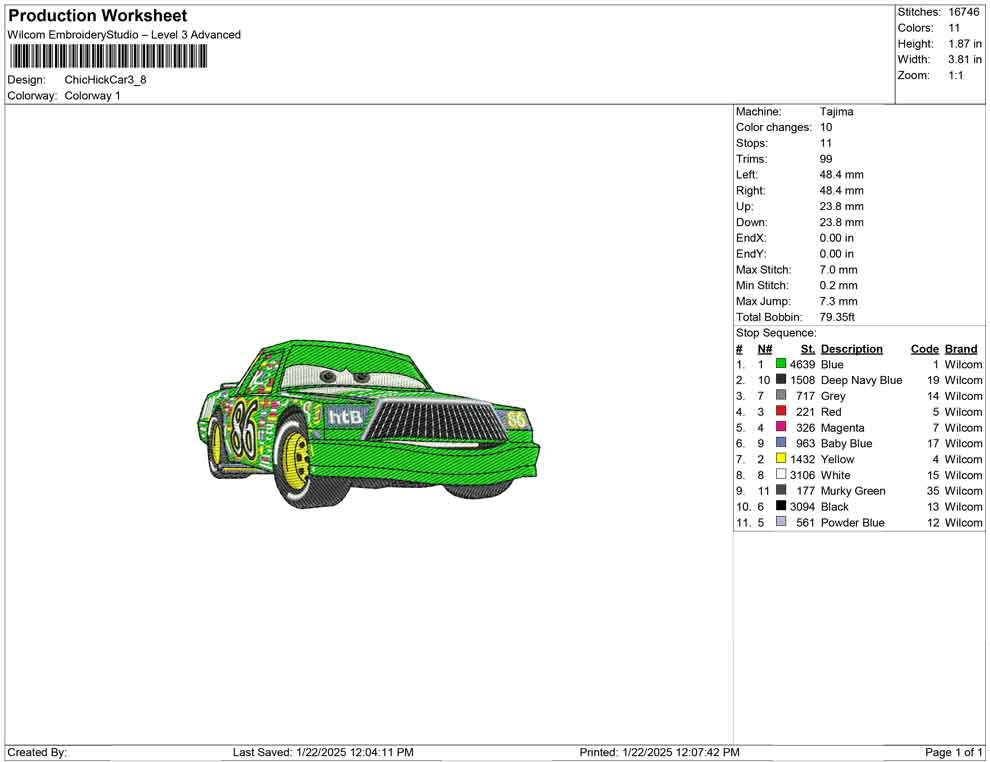Image resolution: width=990 pixels, height=762 pixels.
Task: Click the 'Page 1 of 1' footer text
Action: click(x=953, y=752)
